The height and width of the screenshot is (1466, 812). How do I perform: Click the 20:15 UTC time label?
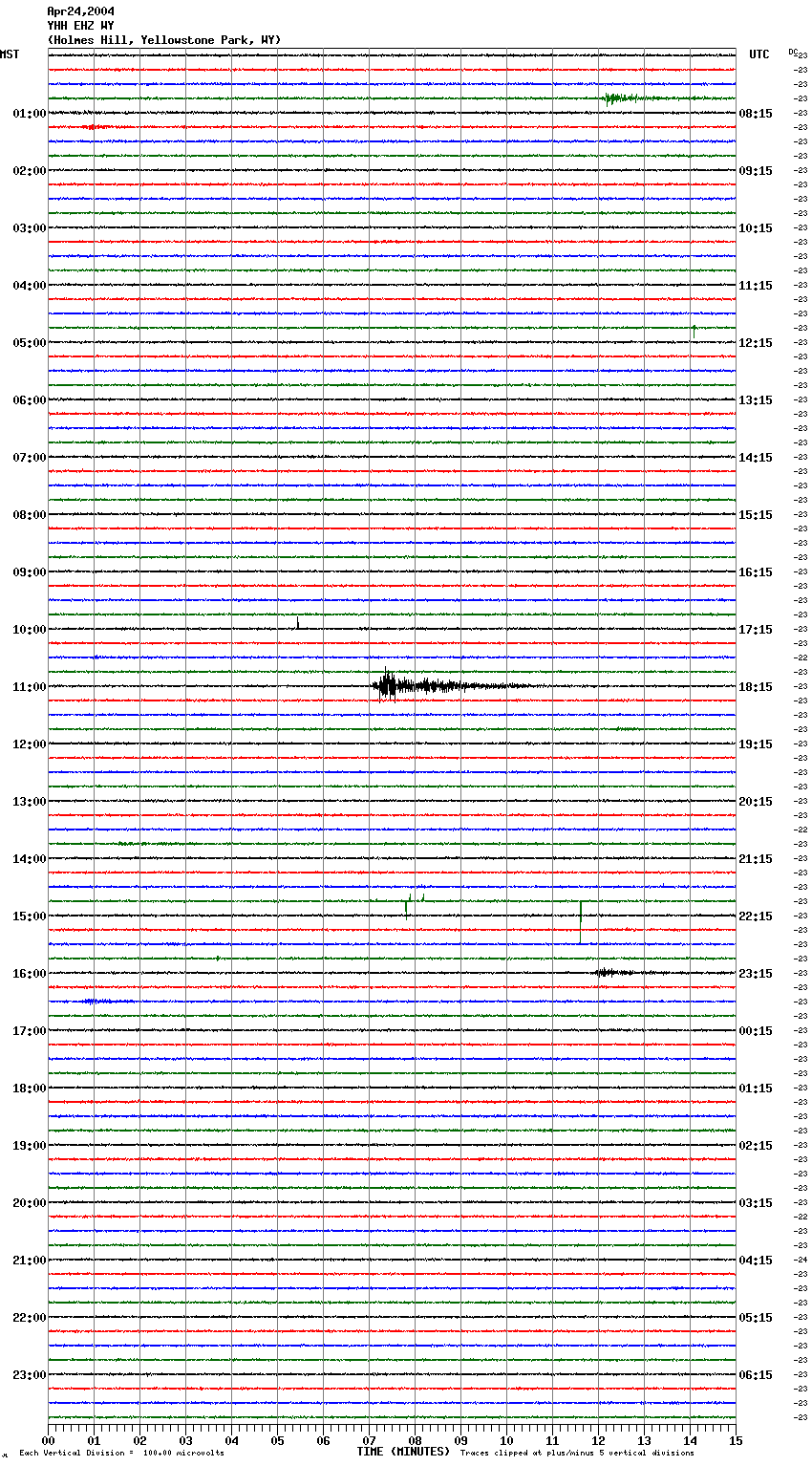pos(756,802)
